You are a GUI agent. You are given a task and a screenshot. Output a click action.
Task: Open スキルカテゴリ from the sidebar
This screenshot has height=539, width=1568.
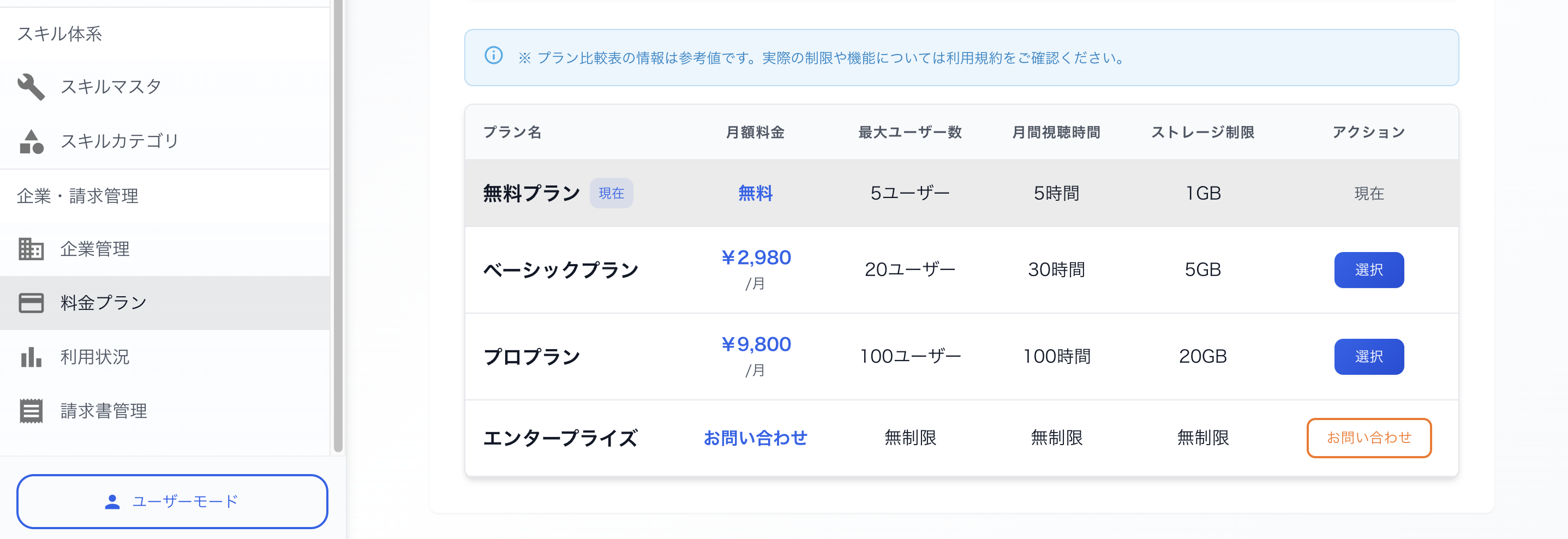pos(121,141)
